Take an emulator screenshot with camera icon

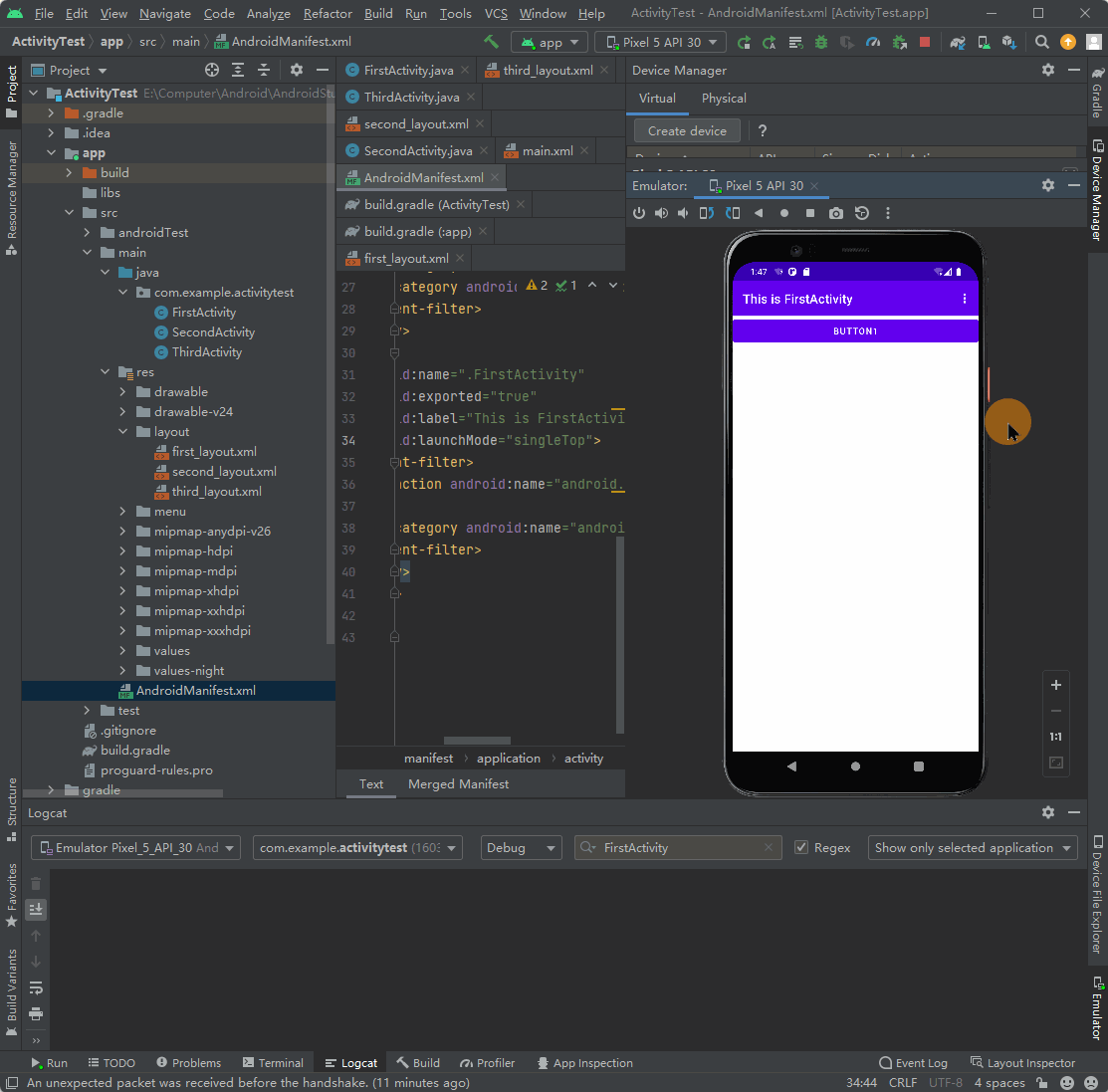pos(836,213)
